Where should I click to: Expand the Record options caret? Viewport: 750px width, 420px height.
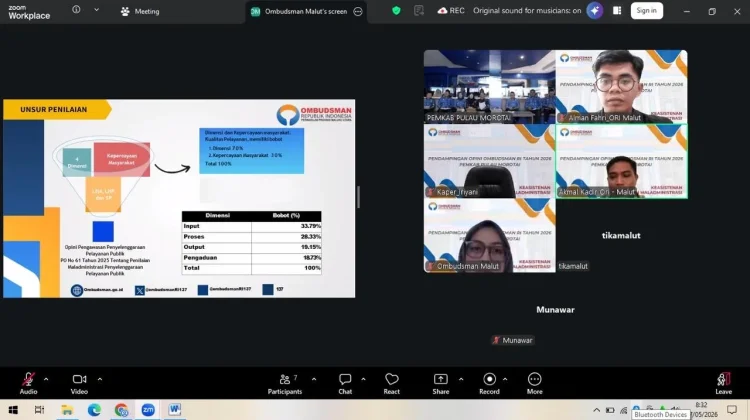[x=505, y=379]
